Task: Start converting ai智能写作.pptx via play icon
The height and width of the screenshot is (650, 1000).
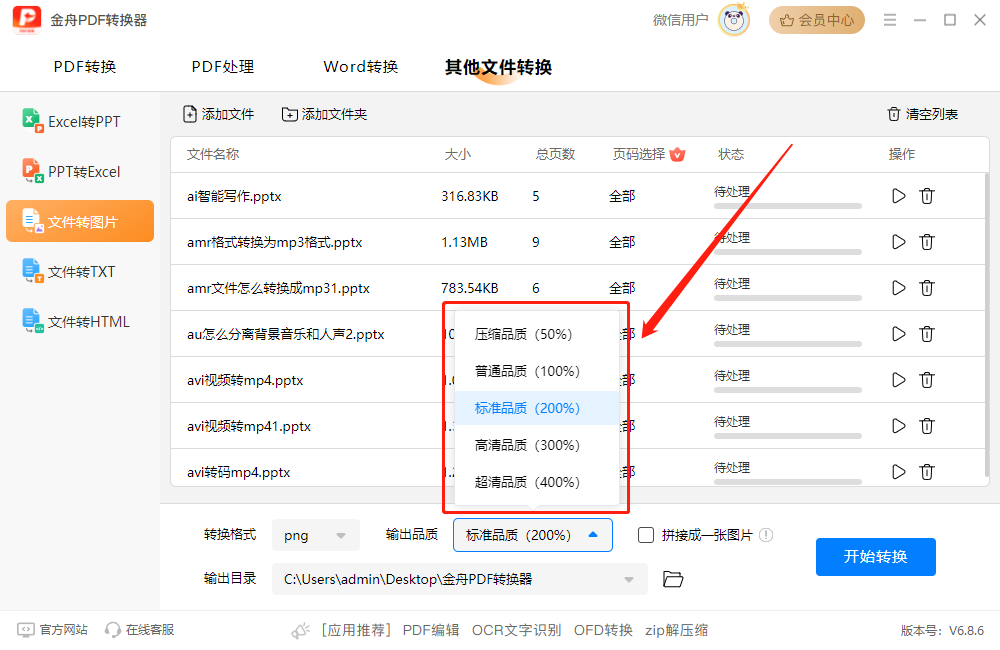Action: tap(897, 195)
